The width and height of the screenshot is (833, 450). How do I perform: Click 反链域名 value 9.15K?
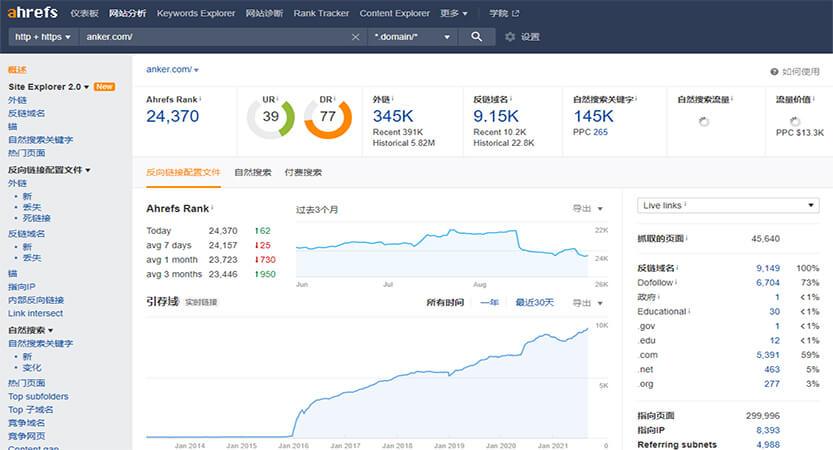496,116
